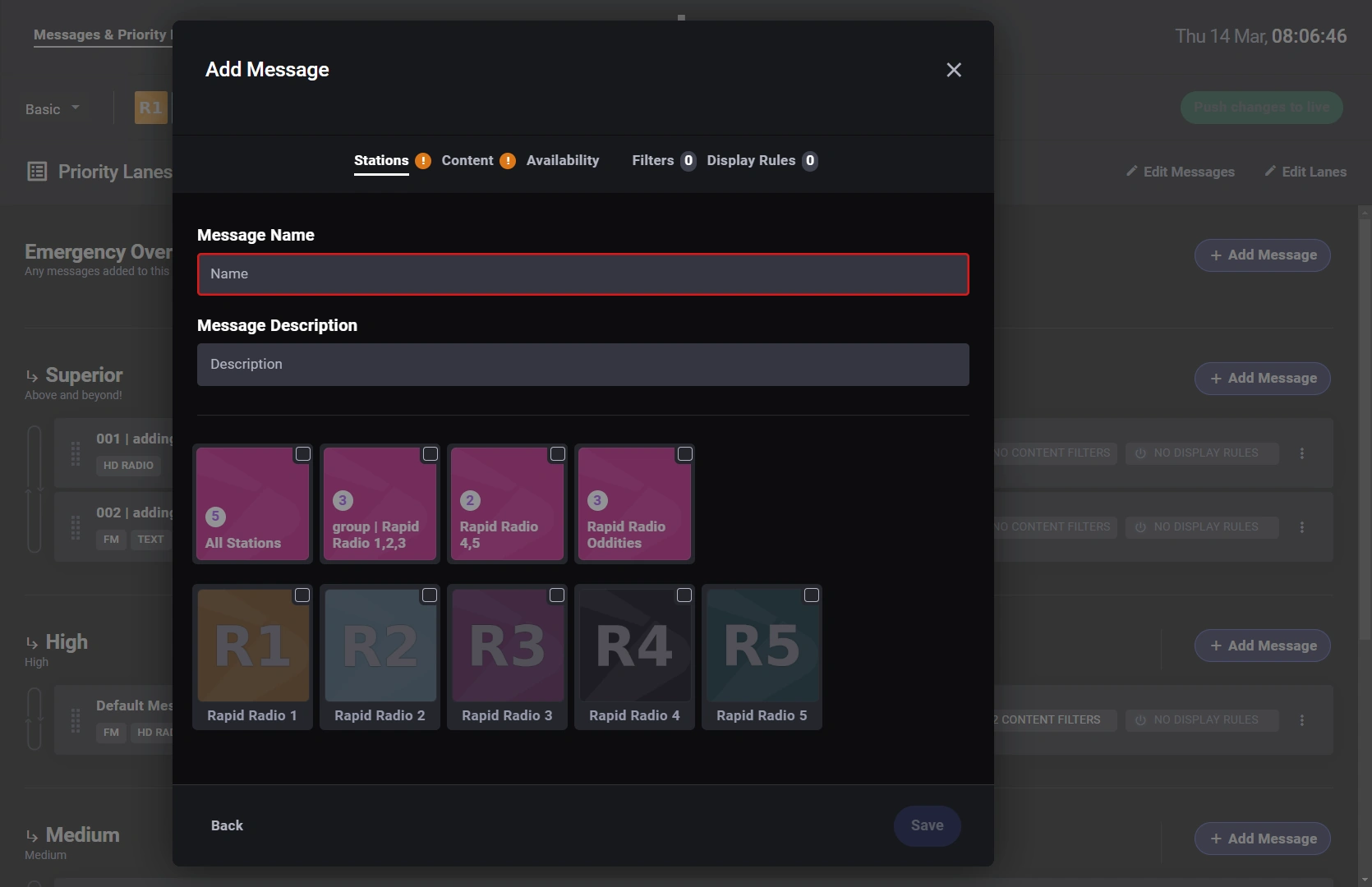Click the 3 count badge on Rapid Radio 1,2,3 group
Image resolution: width=1372 pixels, height=887 pixels.
[x=343, y=500]
